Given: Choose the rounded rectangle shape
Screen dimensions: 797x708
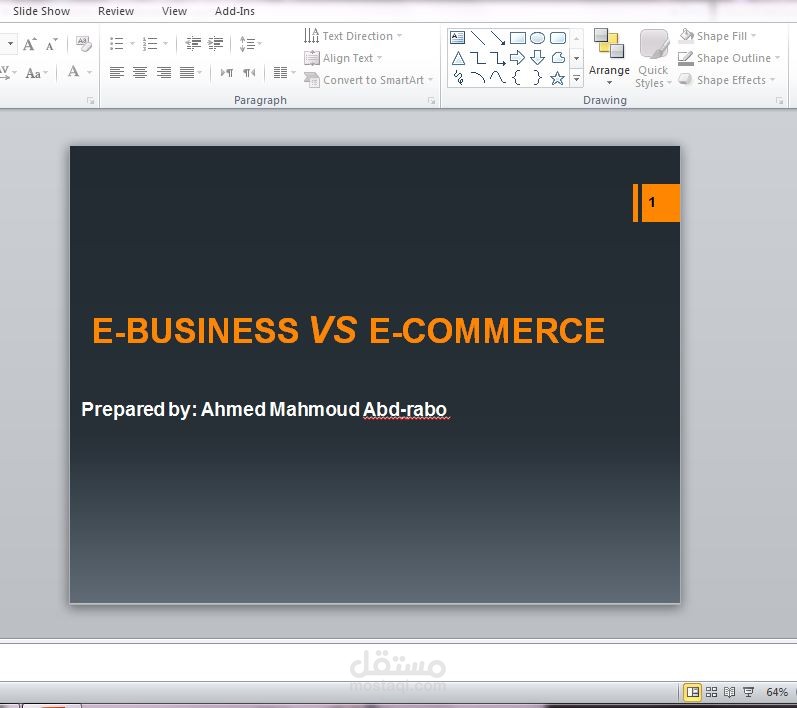Looking at the screenshot, I should (558, 38).
